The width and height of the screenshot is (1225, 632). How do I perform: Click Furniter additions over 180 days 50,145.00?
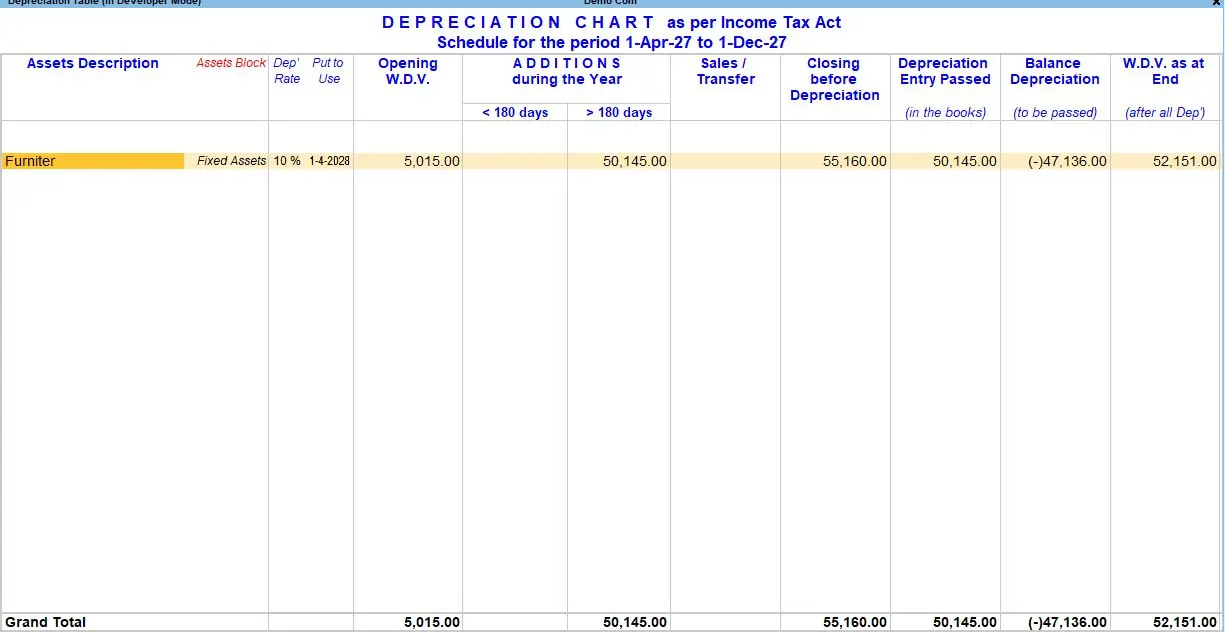tap(634, 161)
